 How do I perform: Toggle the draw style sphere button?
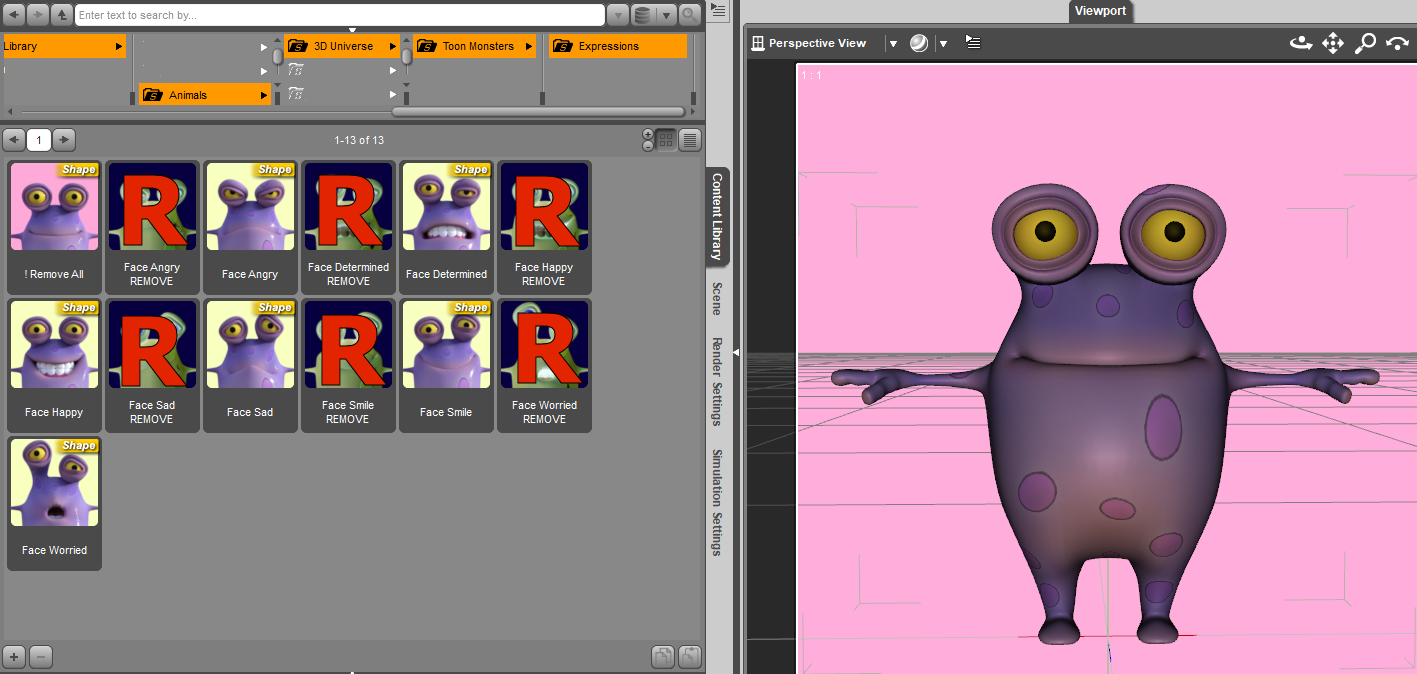pyautogui.click(x=918, y=43)
